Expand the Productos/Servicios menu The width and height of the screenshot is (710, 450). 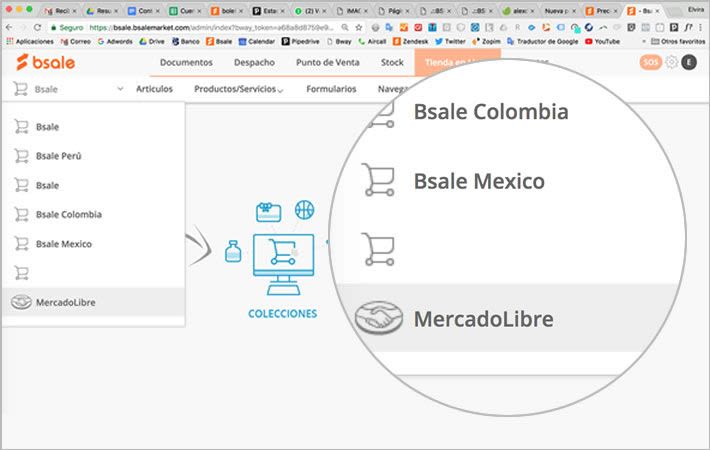(x=238, y=89)
